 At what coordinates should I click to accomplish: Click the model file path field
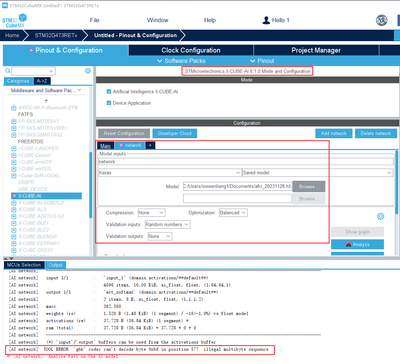[x=237, y=186]
